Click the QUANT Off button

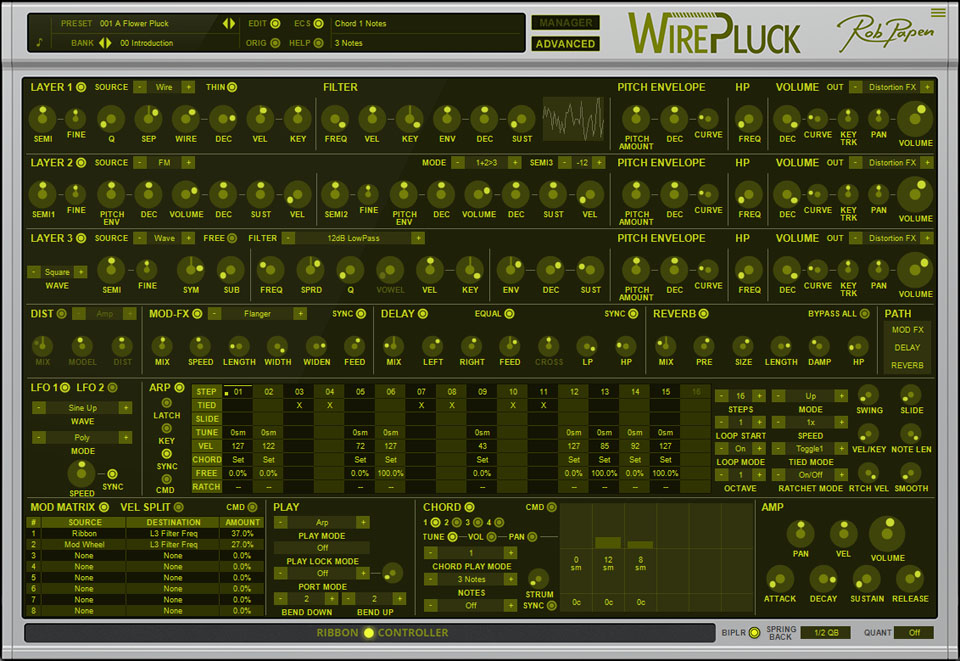coord(913,632)
